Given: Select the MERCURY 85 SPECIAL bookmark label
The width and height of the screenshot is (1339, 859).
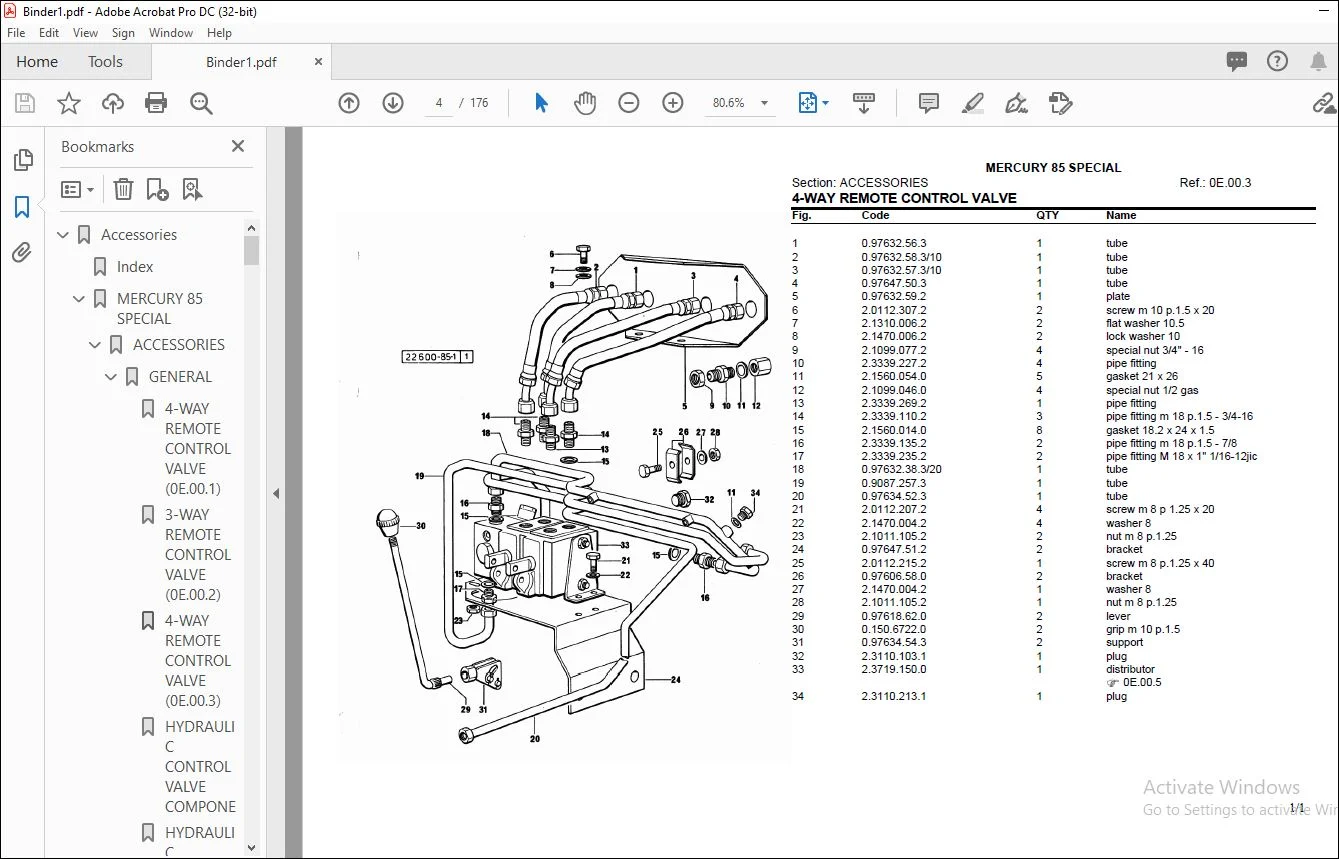Looking at the screenshot, I should (159, 309).
